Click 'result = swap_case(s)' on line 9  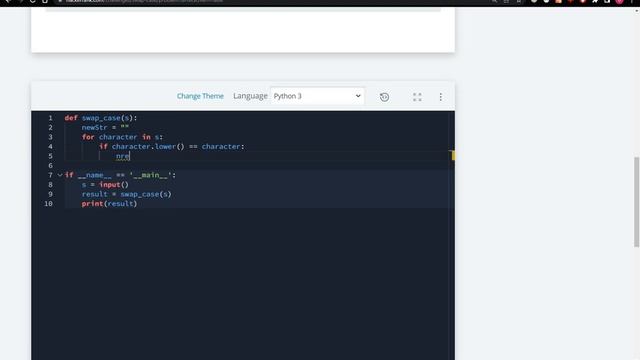[127, 194]
